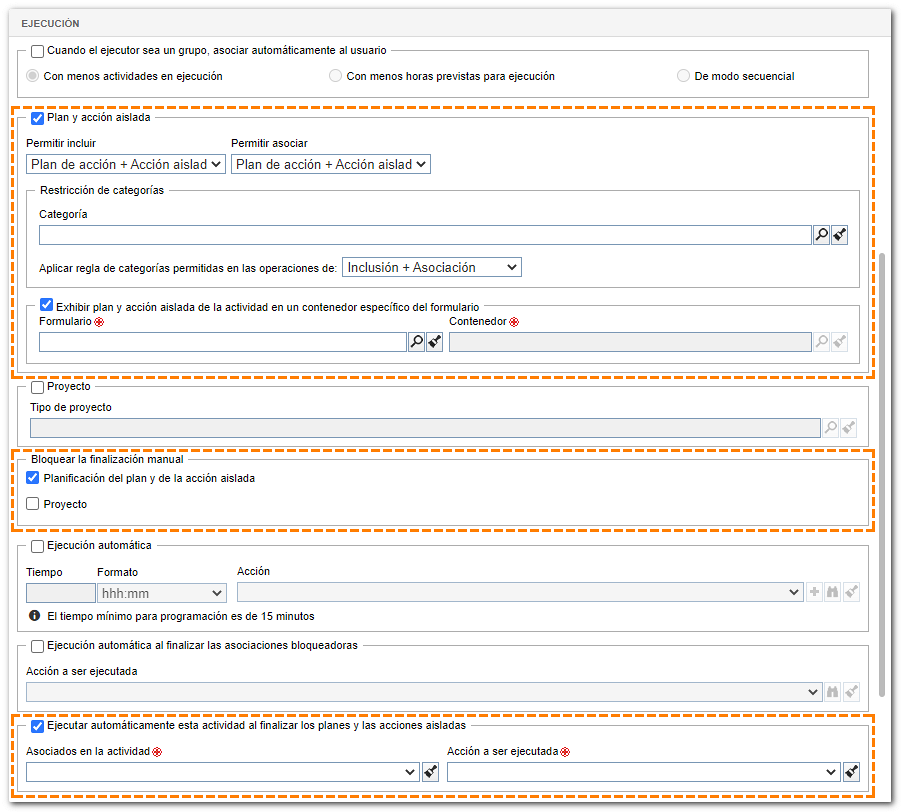Enable the Ejecución automática checkbox
This screenshot has height=812, width=901.
(37, 546)
